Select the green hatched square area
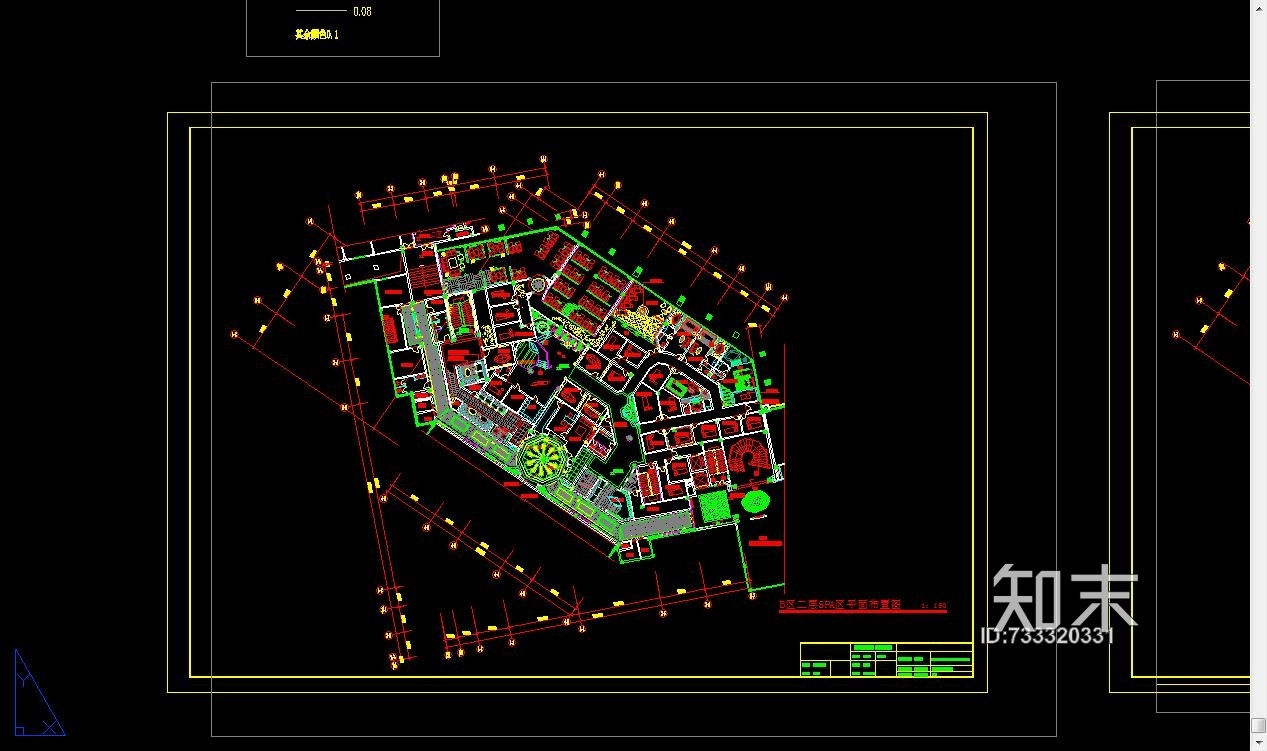The height and width of the screenshot is (751, 1267). pos(714,507)
